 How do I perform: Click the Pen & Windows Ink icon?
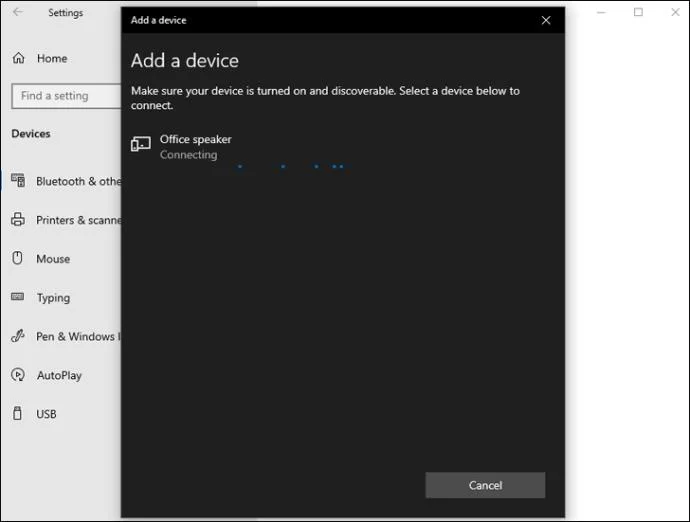(x=18, y=336)
